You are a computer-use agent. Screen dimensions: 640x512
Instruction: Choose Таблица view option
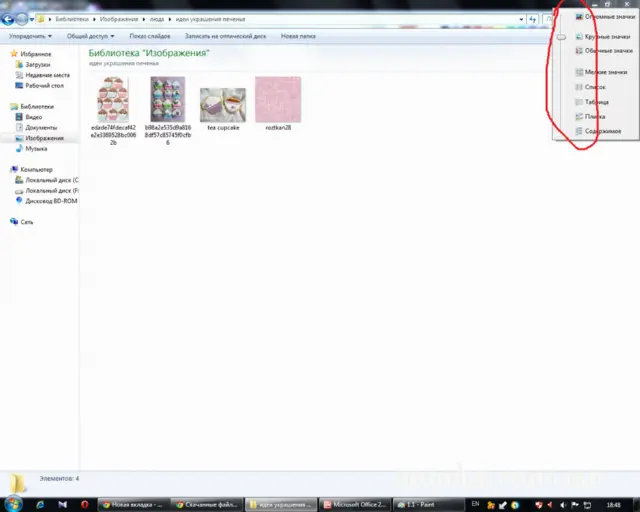(592, 102)
